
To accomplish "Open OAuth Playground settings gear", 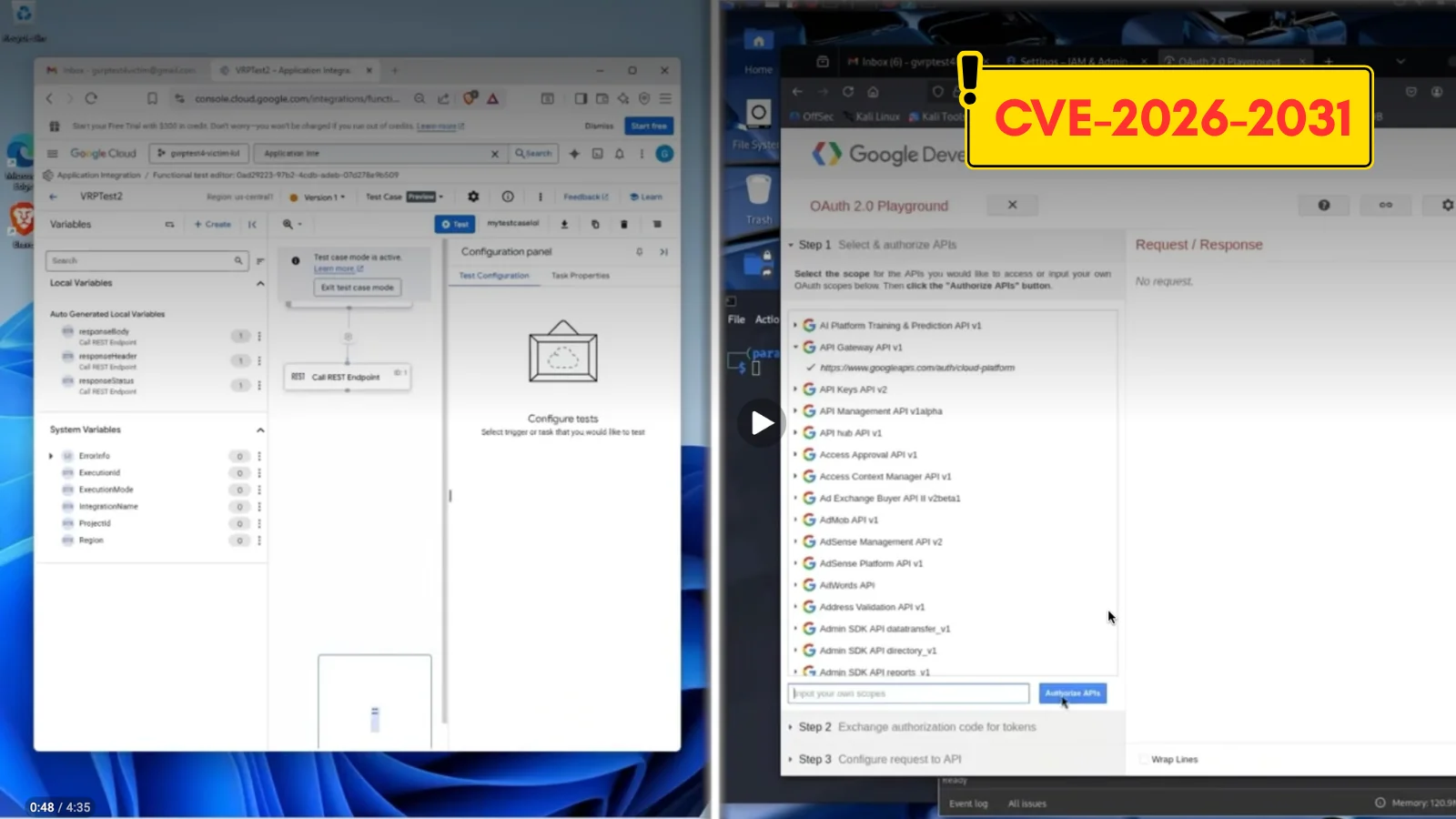I will coord(1447,206).
